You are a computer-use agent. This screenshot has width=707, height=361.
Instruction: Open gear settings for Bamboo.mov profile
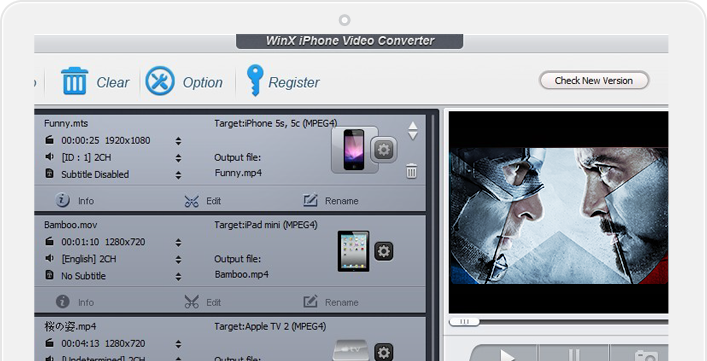click(x=384, y=251)
